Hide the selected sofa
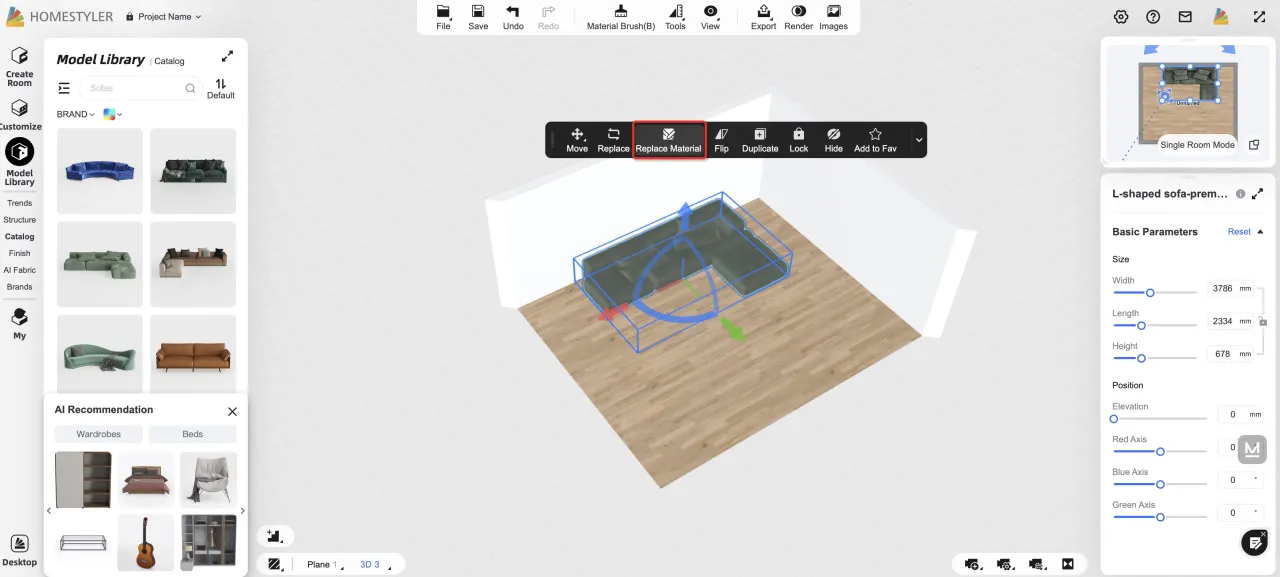The image size is (1280, 577). tap(833, 140)
